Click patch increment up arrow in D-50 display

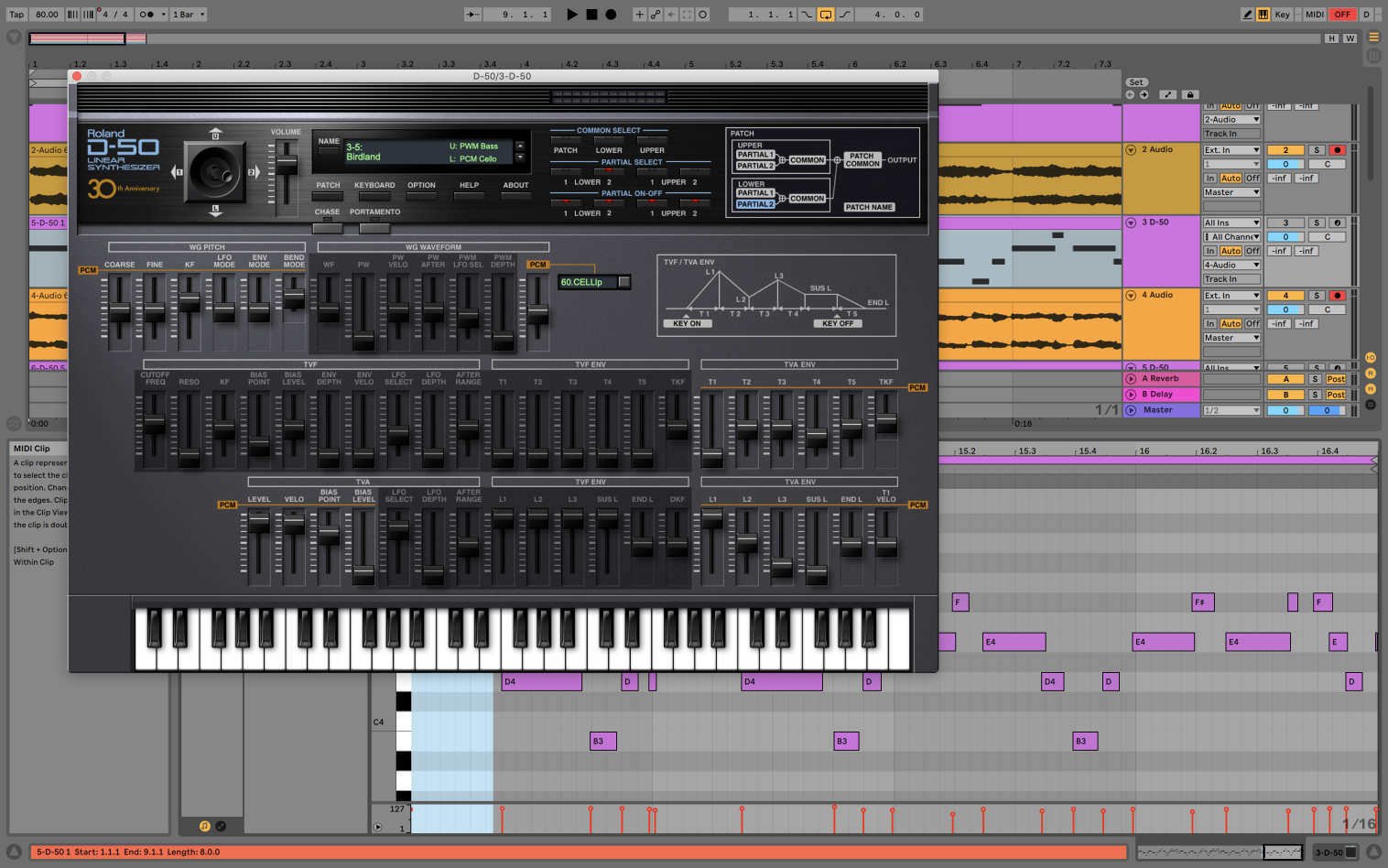pos(520,146)
